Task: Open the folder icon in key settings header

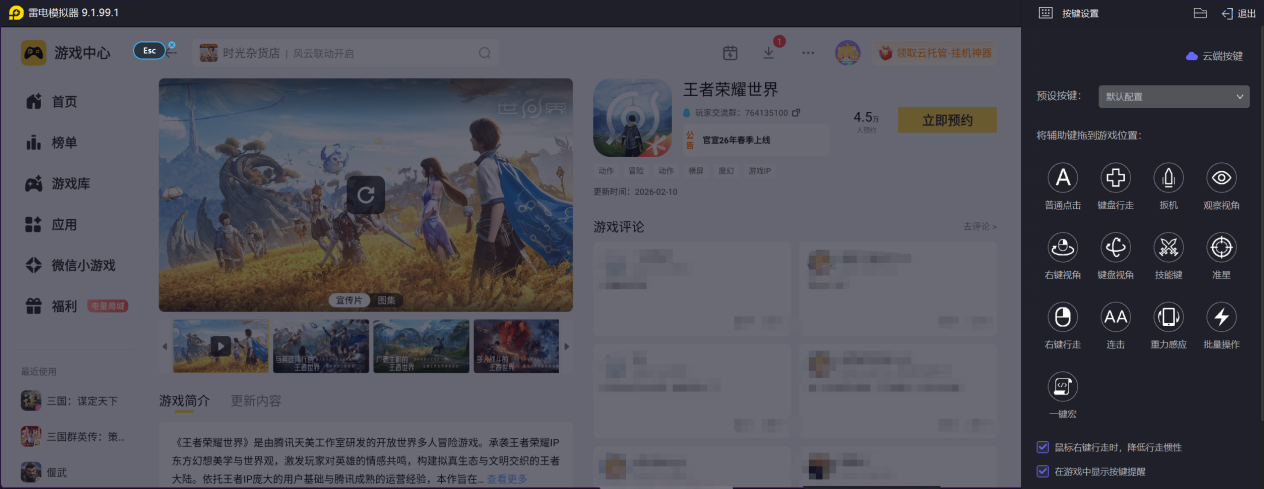Action: 1200,13
